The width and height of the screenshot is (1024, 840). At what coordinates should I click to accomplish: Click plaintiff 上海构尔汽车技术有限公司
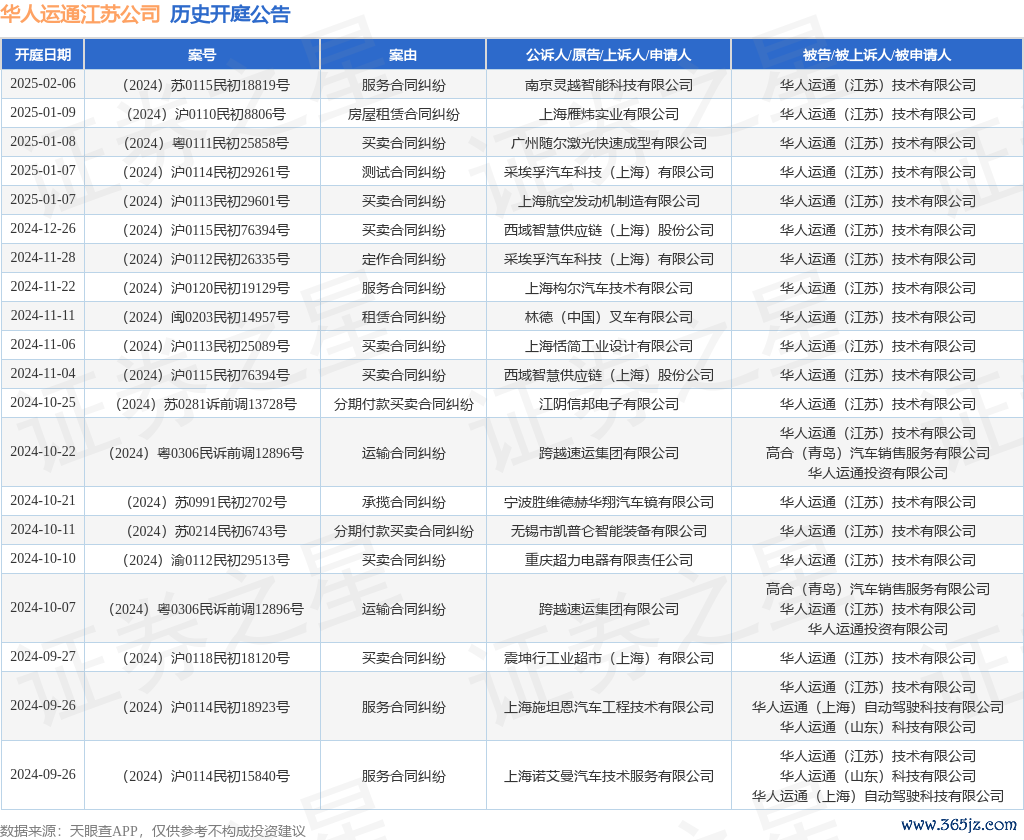(609, 288)
